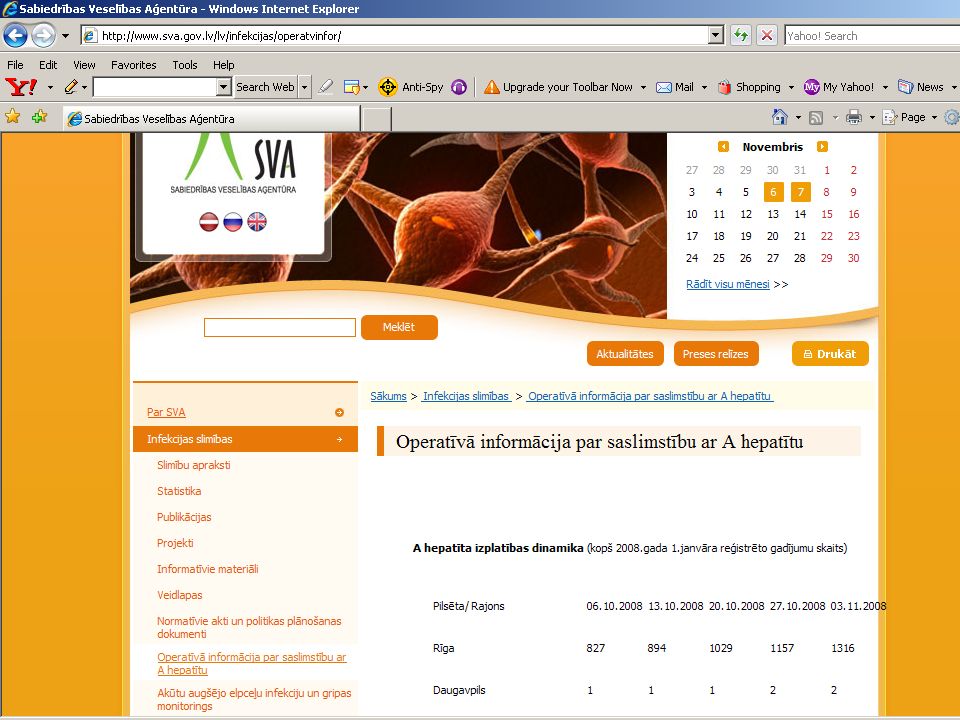Open Publikācijas sidebar link
960x720 pixels.
[184, 517]
